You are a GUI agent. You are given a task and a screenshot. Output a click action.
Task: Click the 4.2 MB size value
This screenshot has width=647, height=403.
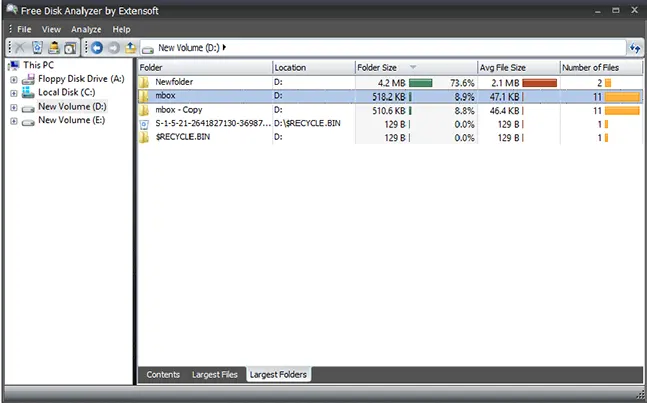coord(392,83)
